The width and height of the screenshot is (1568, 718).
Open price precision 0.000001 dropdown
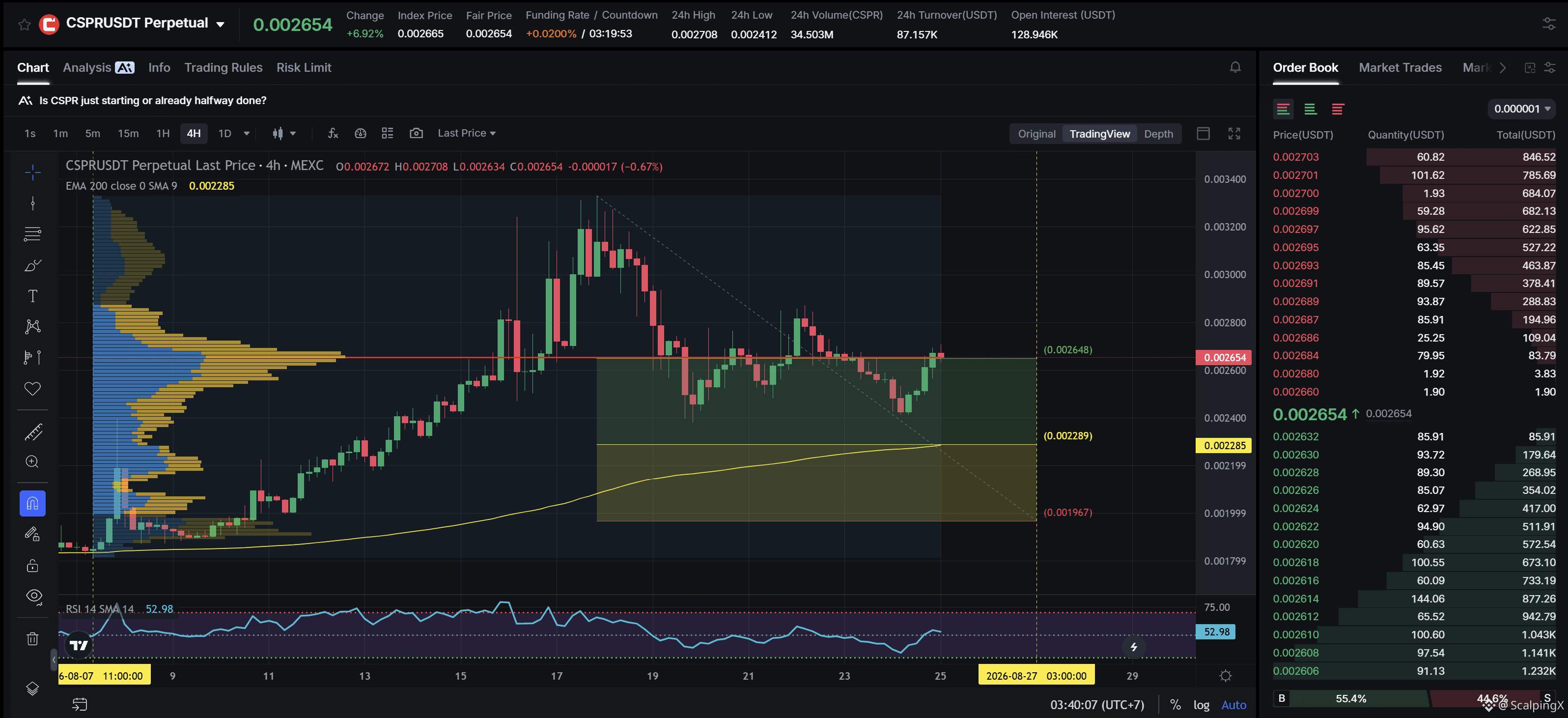(1522, 109)
